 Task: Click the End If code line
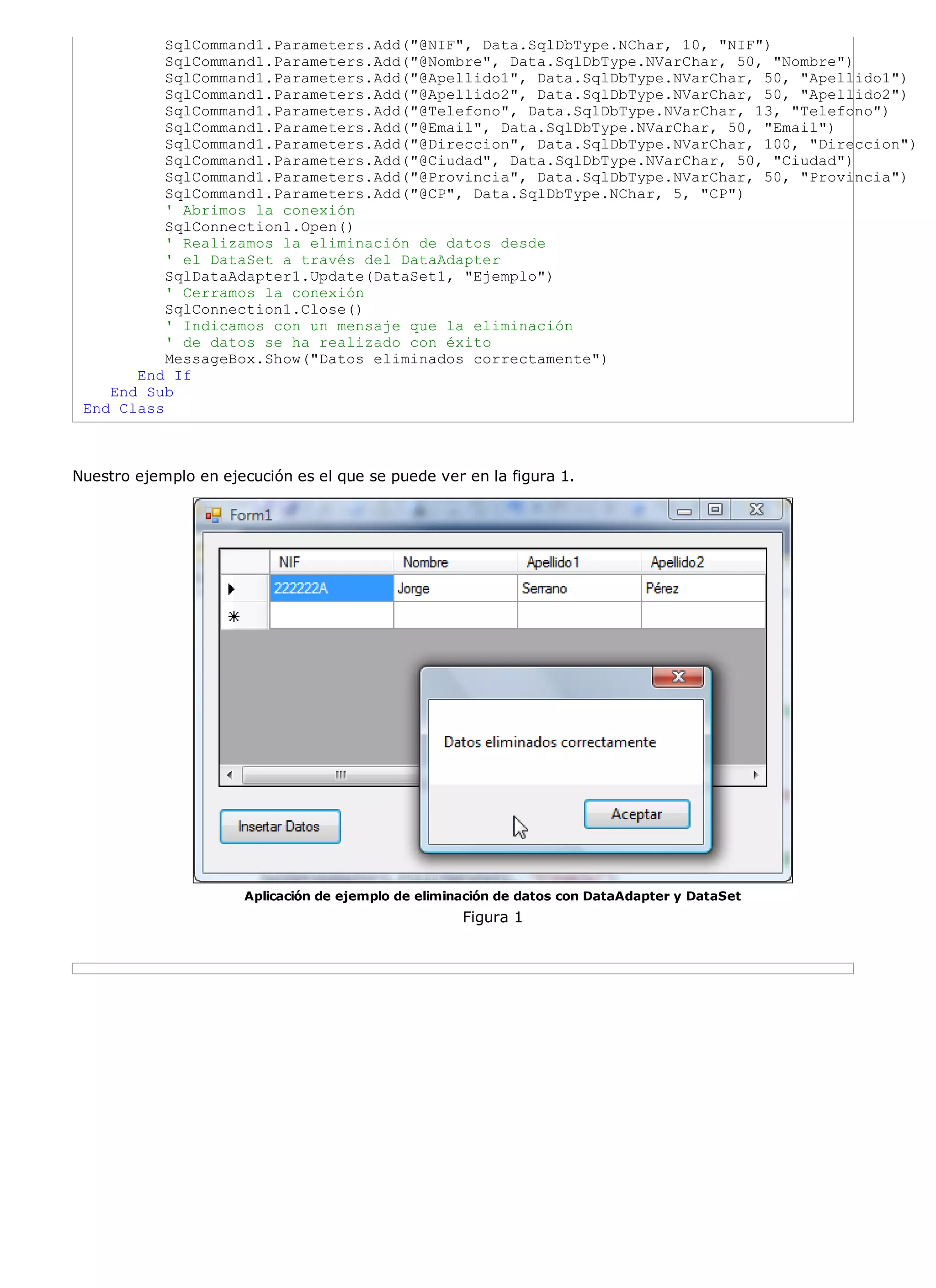pyautogui.click(x=165, y=376)
